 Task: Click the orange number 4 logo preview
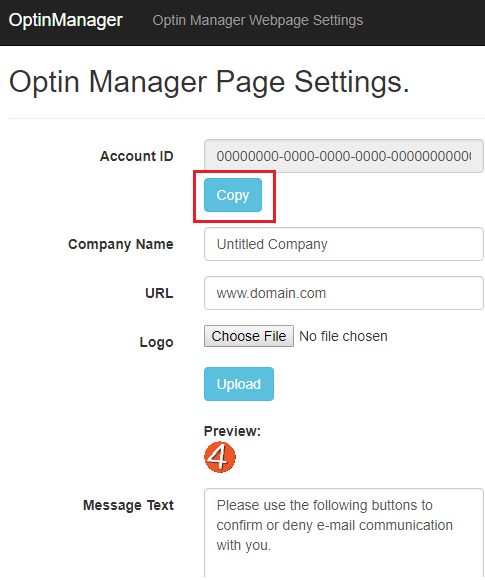pos(220,457)
